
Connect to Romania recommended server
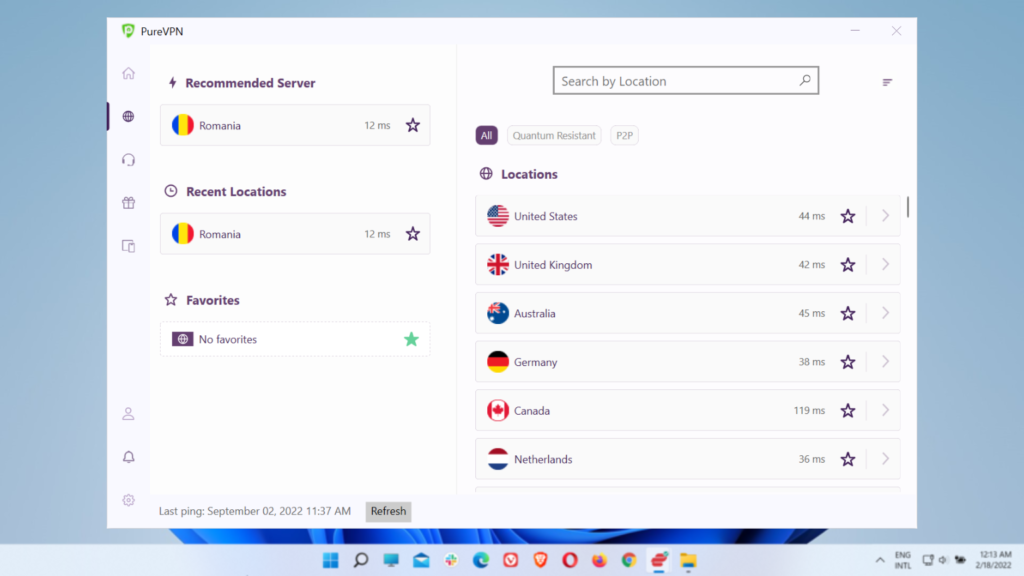[295, 125]
